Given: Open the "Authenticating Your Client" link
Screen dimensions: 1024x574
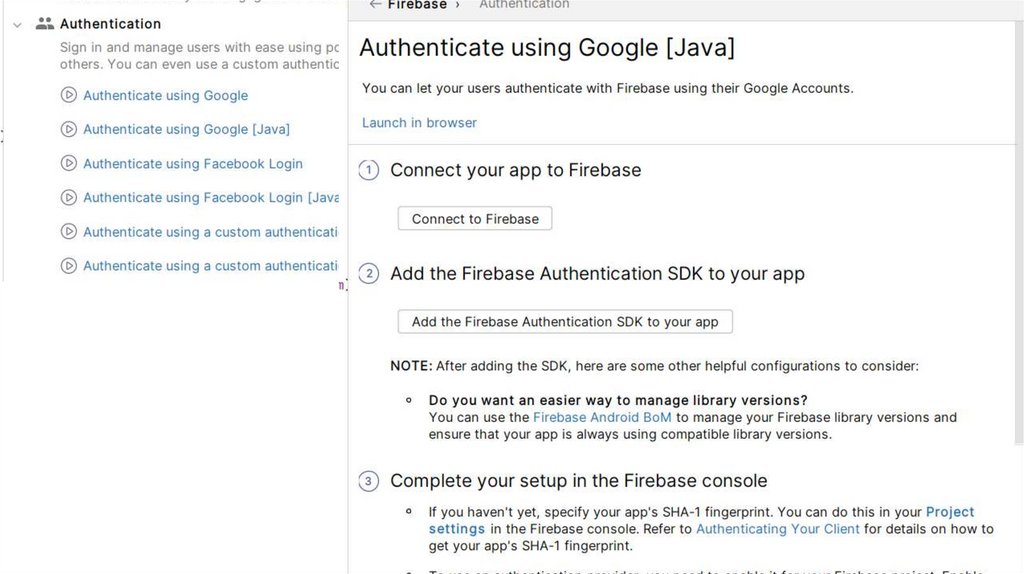Looking at the screenshot, I should pyautogui.click(x=778, y=529).
